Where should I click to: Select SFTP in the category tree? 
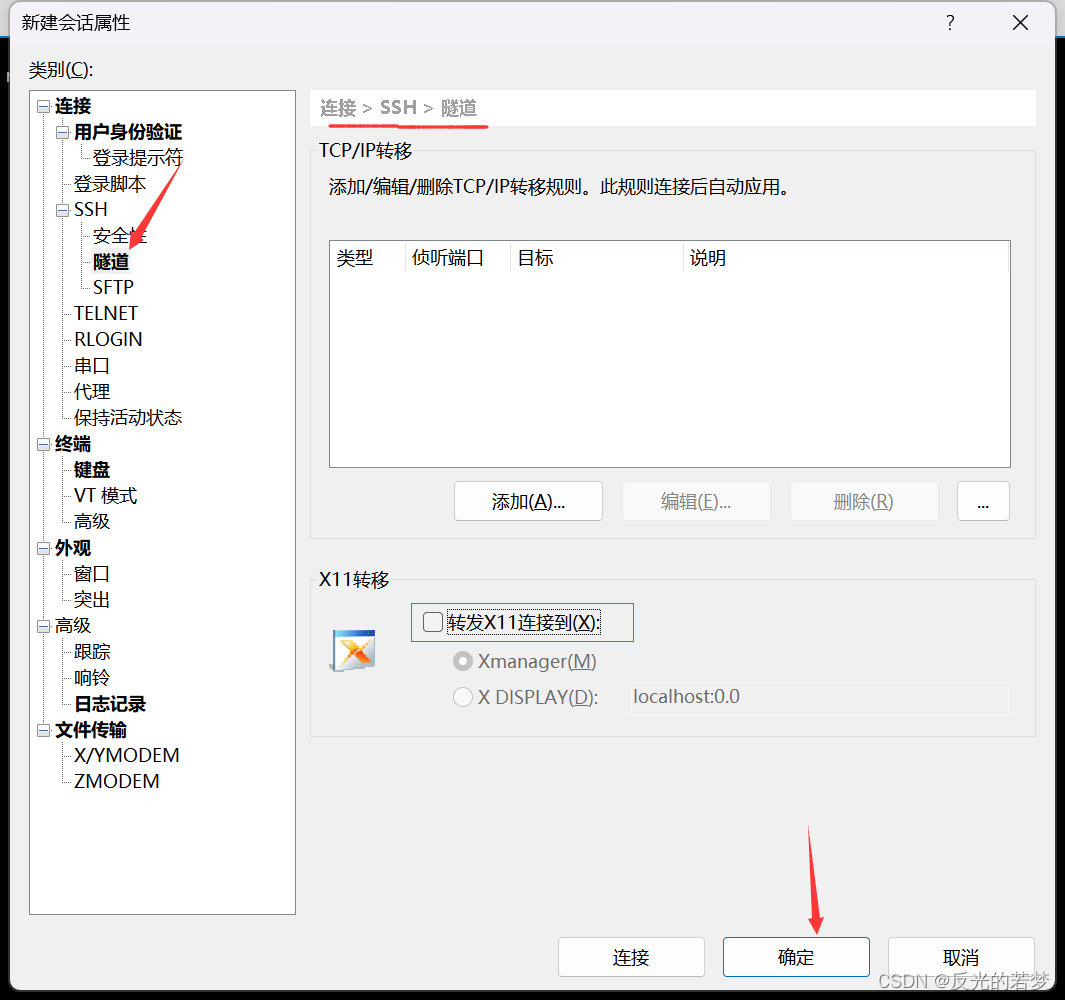[111, 287]
